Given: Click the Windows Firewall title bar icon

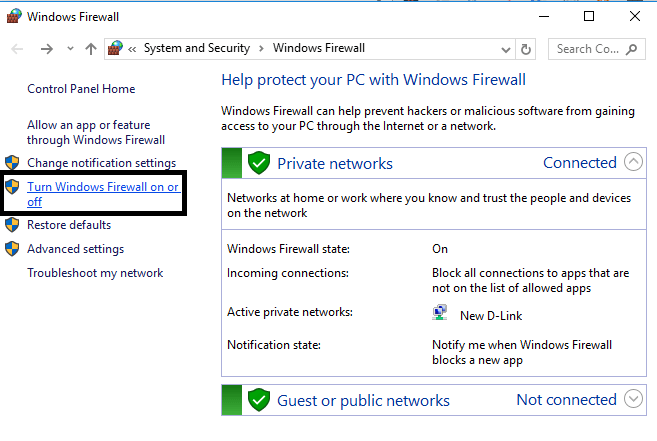Looking at the screenshot, I should tap(13, 16).
